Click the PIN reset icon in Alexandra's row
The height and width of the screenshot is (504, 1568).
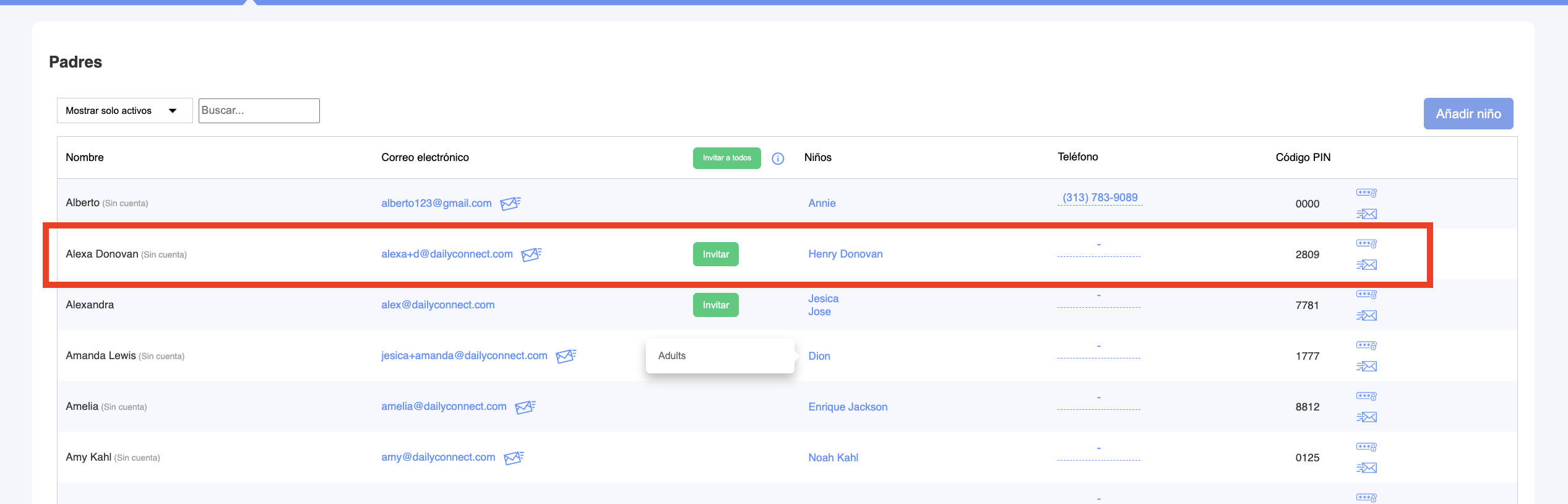click(x=1366, y=294)
